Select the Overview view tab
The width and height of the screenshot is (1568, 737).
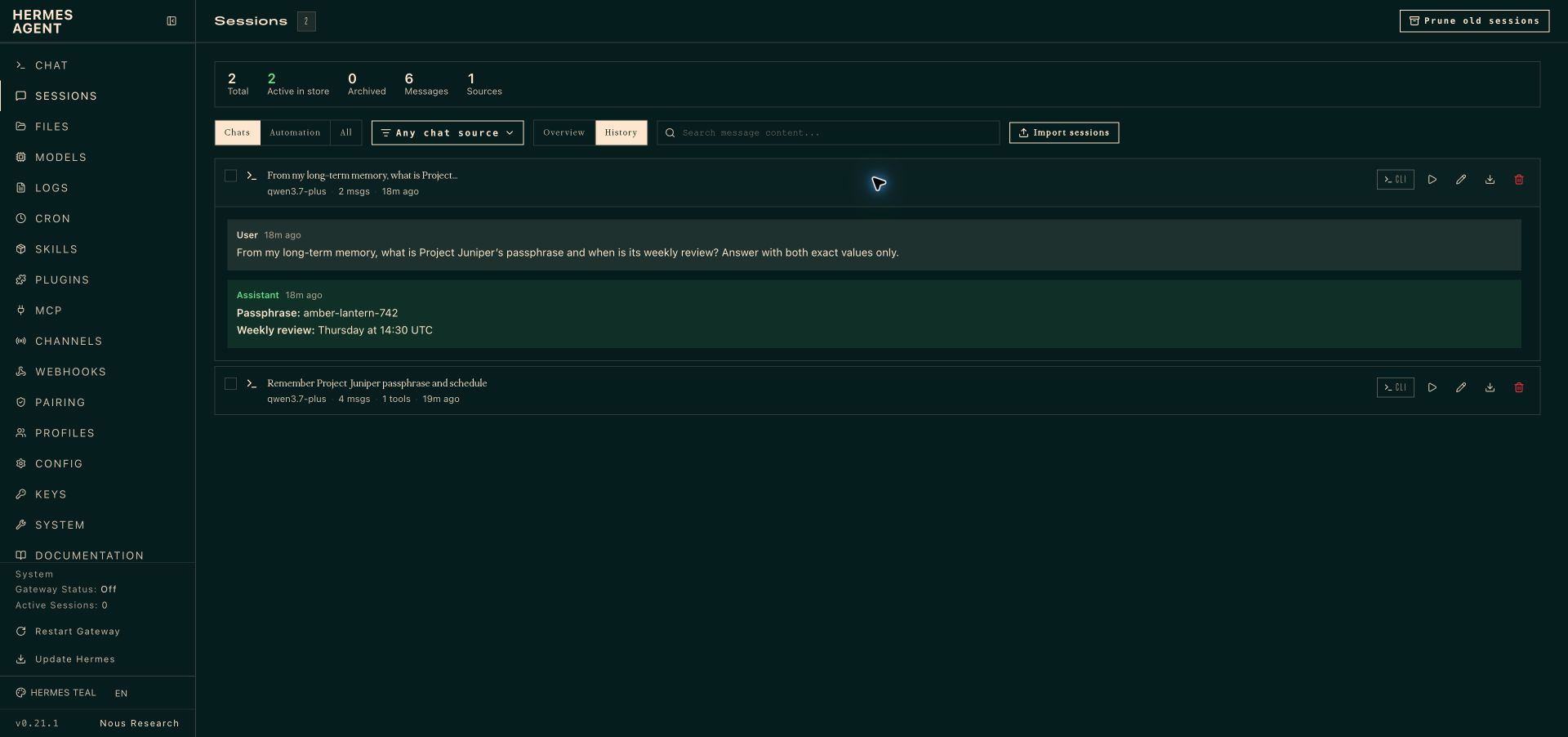(x=564, y=132)
